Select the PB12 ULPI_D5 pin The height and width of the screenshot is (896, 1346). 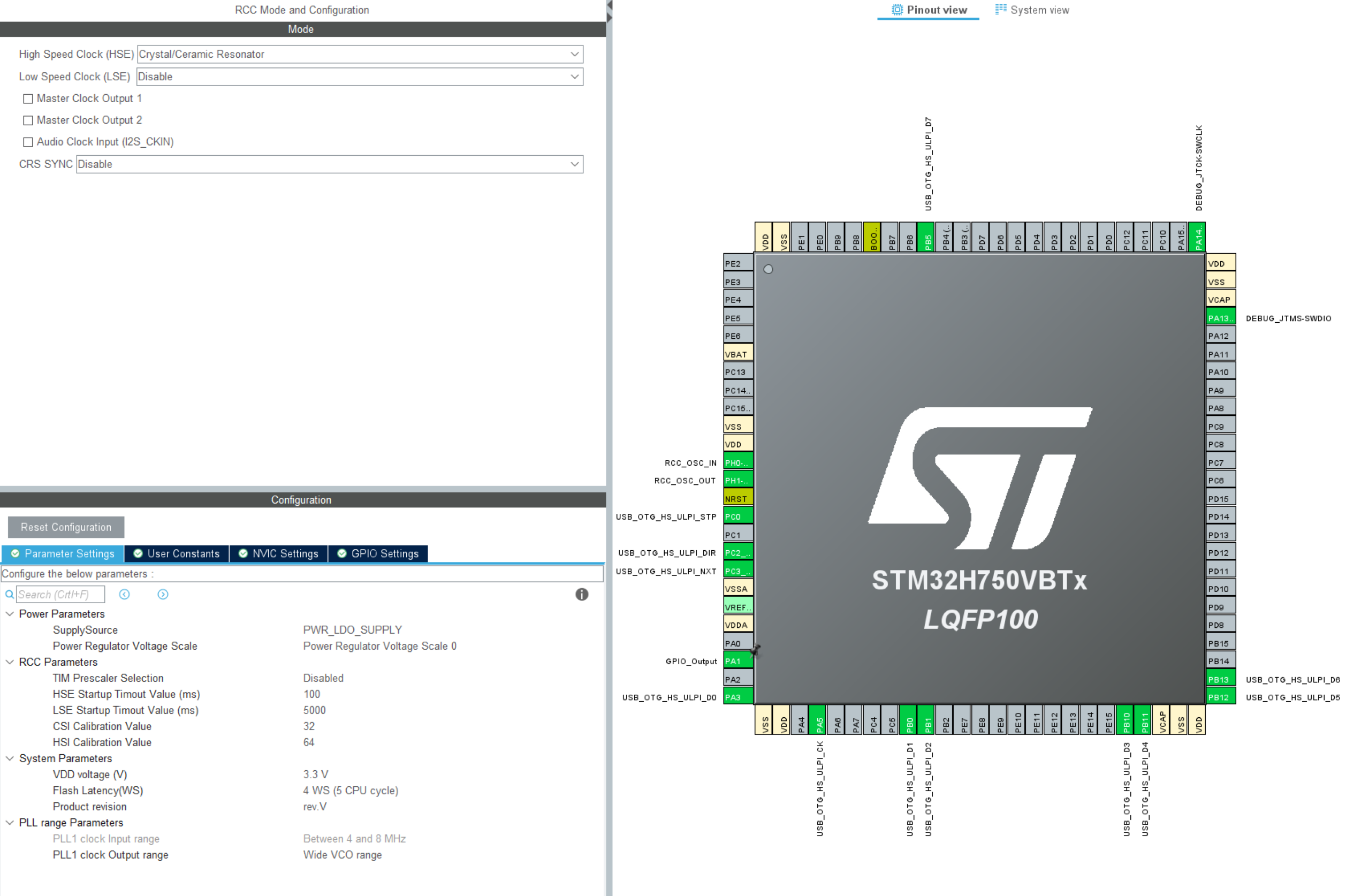[x=1221, y=697]
